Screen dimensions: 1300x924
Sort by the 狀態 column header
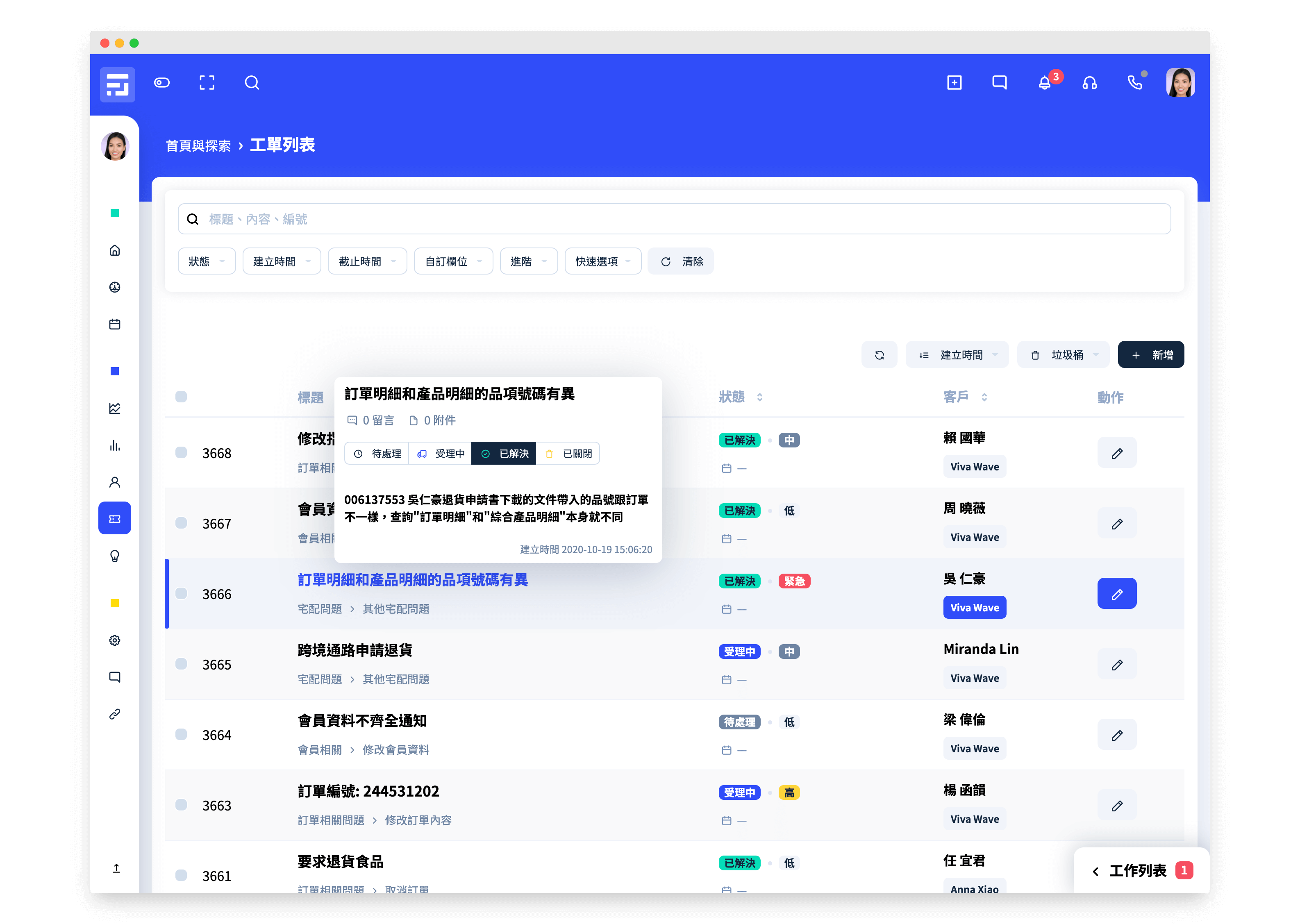click(x=741, y=397)
